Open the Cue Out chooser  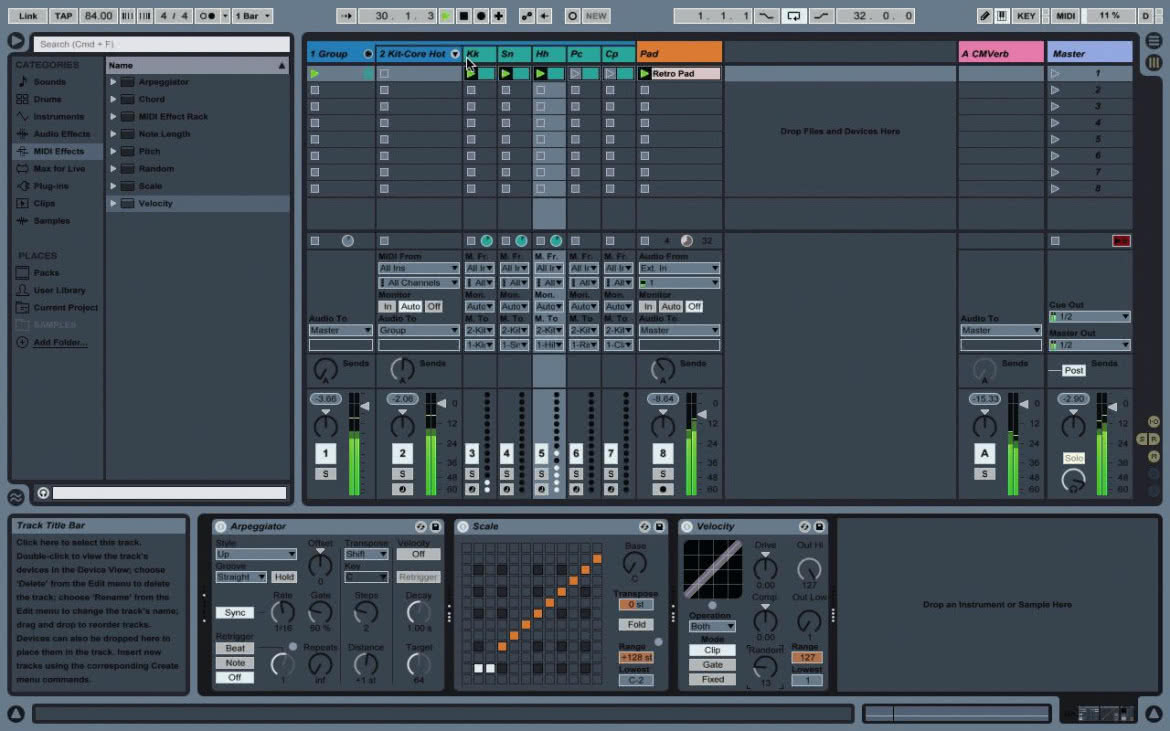tap(1089, 316)
